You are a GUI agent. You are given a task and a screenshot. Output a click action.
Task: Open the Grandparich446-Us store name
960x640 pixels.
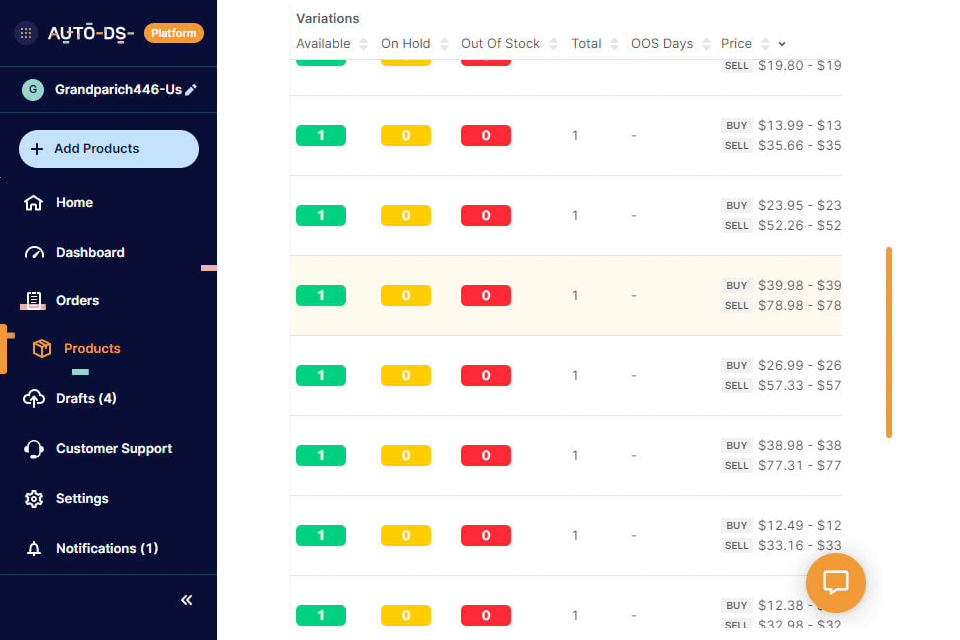tap(118, 89)
